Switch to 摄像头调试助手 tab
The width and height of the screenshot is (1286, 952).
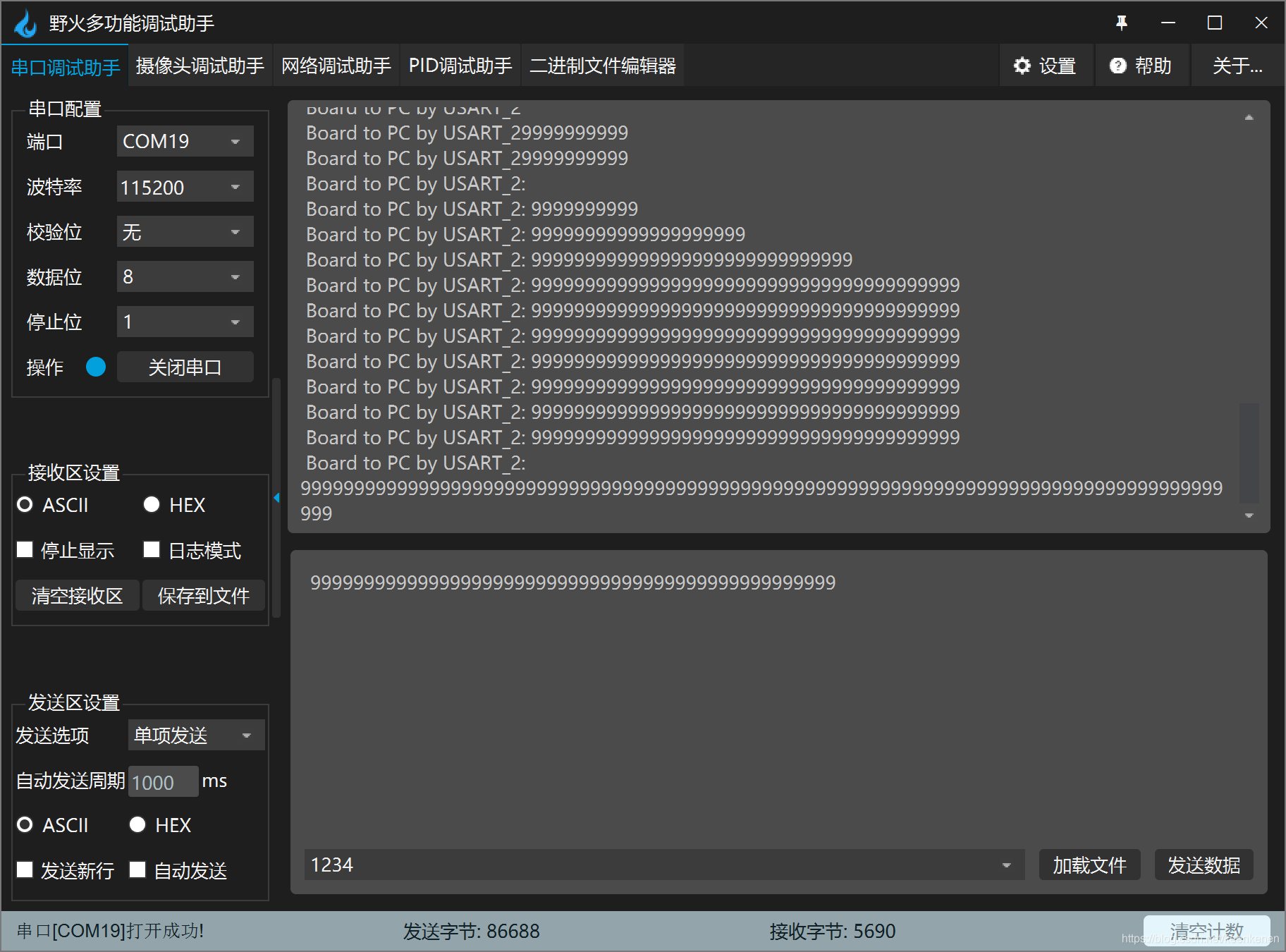[200, 66]
